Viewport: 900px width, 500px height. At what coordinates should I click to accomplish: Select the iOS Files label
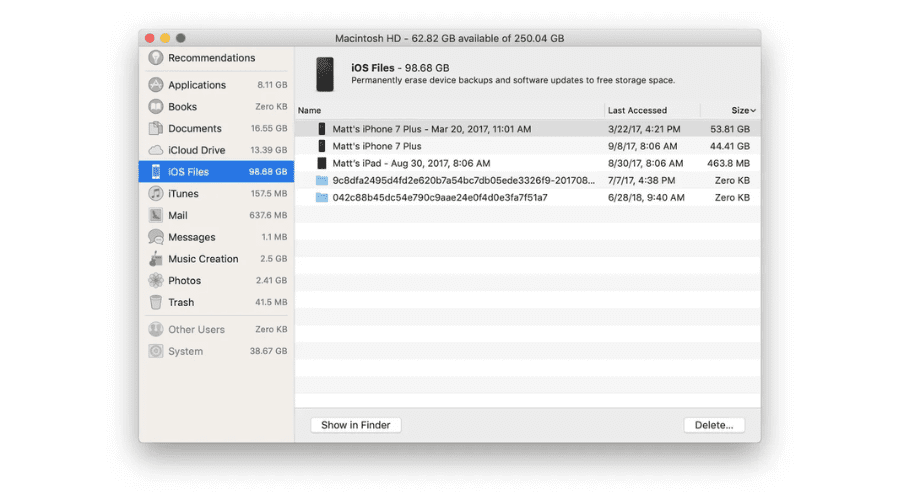pos(188,172)
